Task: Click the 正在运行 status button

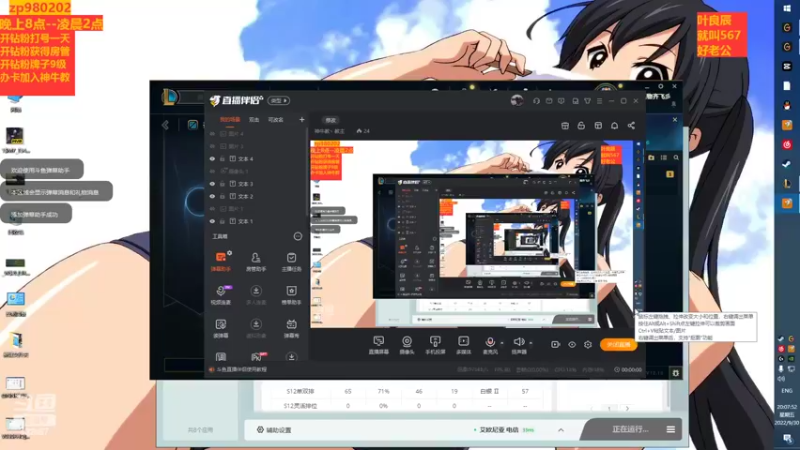Action: pos(630,430)
